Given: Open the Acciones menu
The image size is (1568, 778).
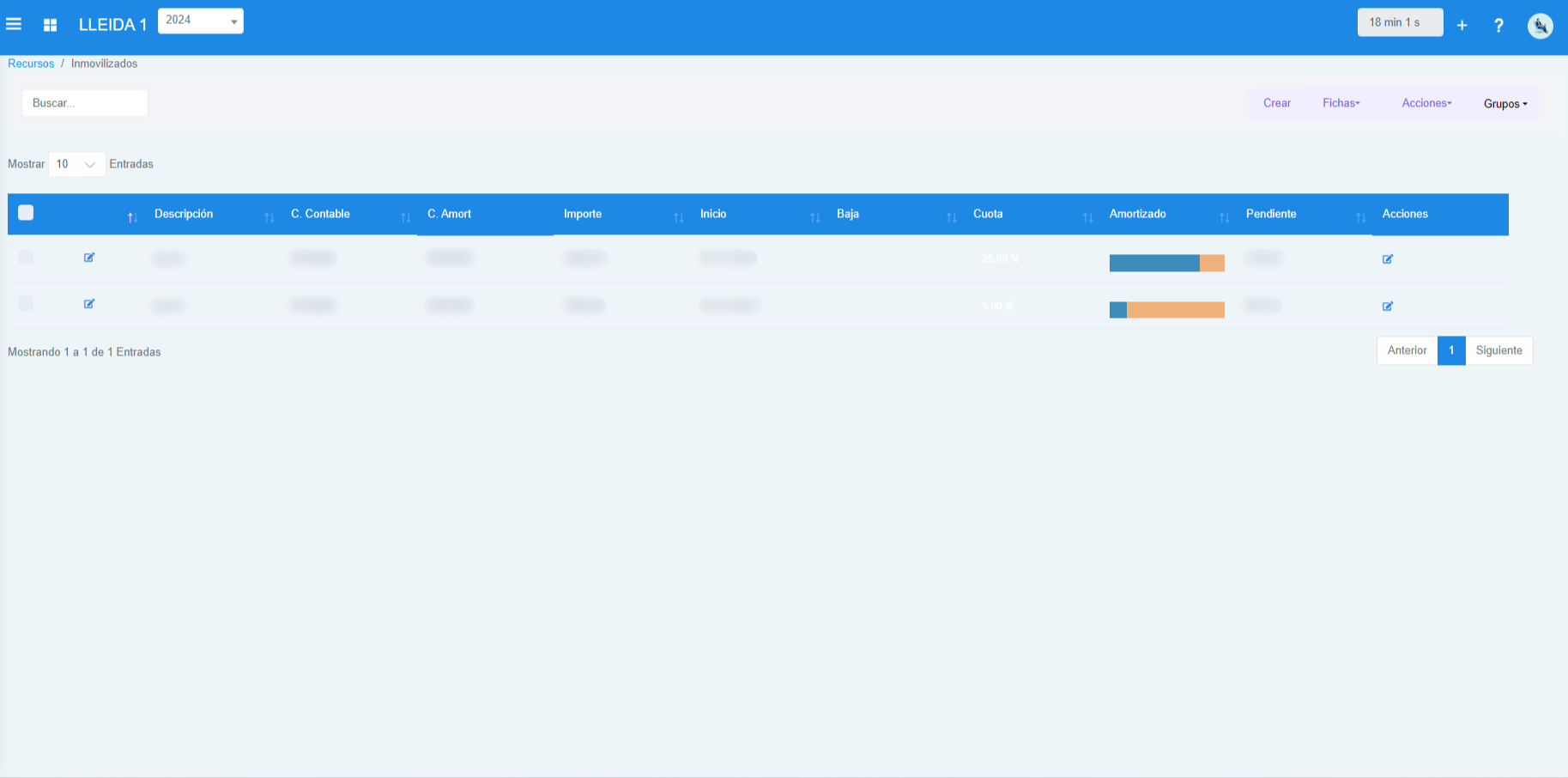Looking at the screenshot, I should (x=1426, y=103).
